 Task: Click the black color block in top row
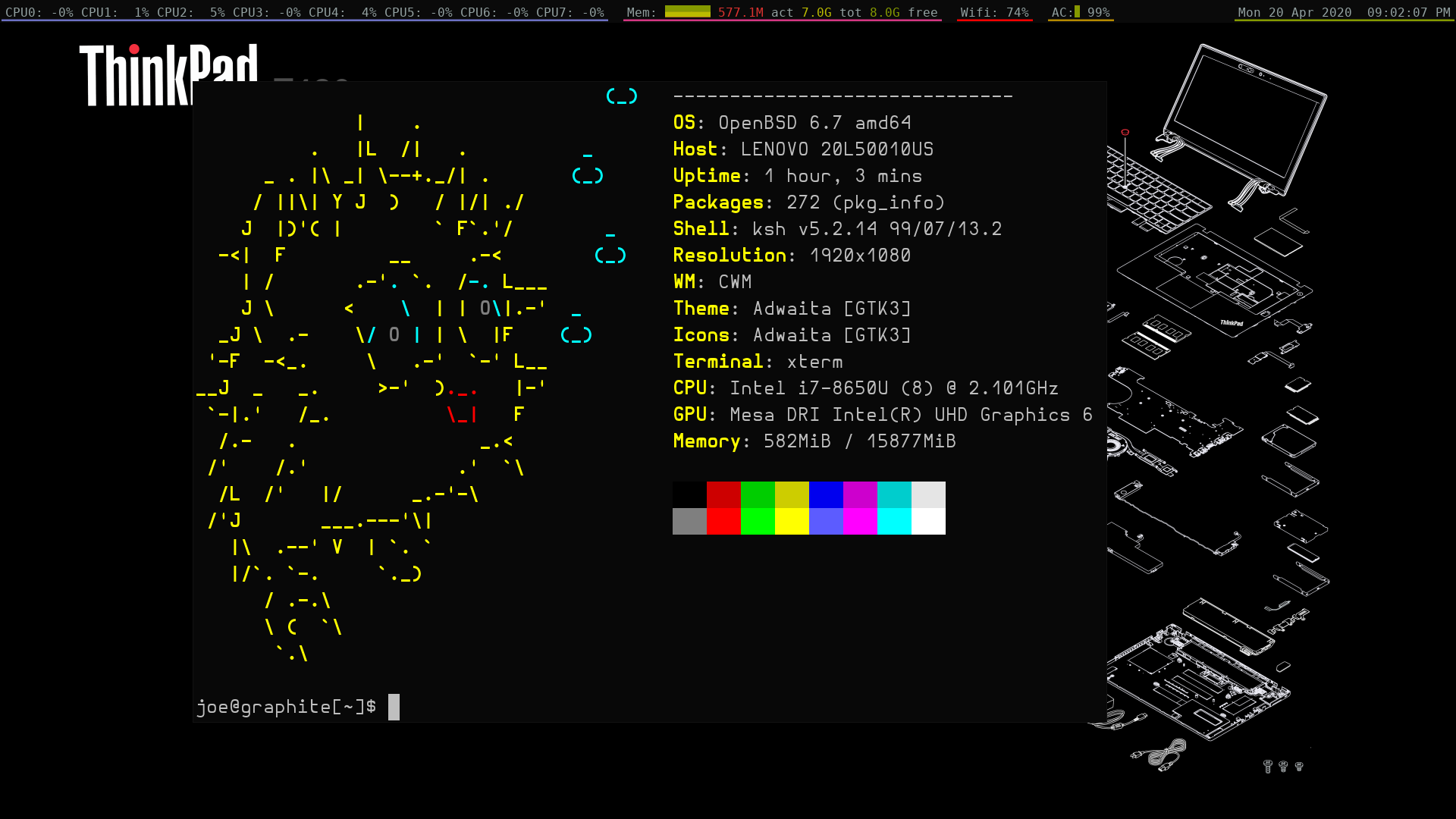[x=689, y=494]
